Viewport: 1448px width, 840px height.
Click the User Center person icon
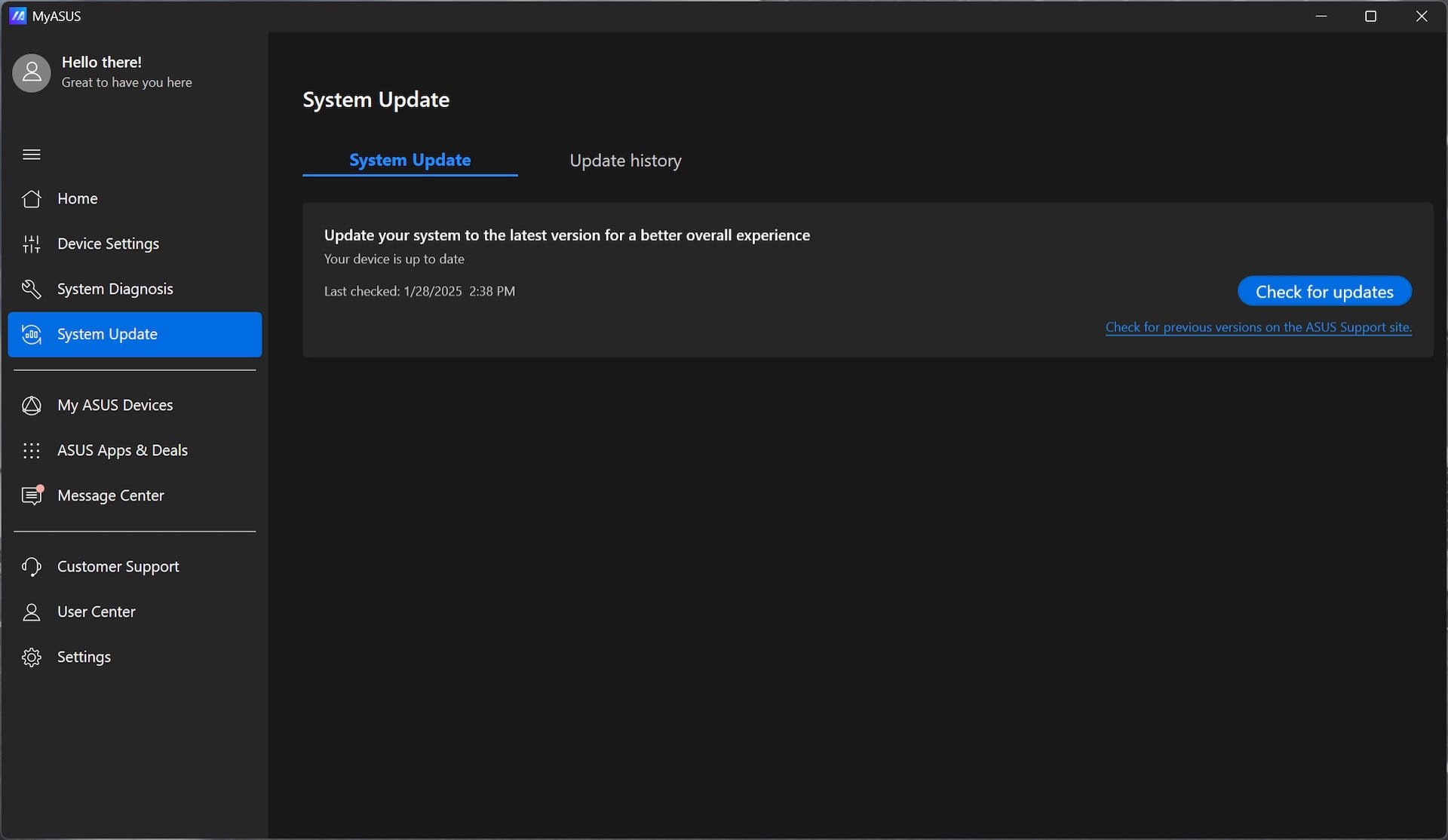tap(32, 612)
